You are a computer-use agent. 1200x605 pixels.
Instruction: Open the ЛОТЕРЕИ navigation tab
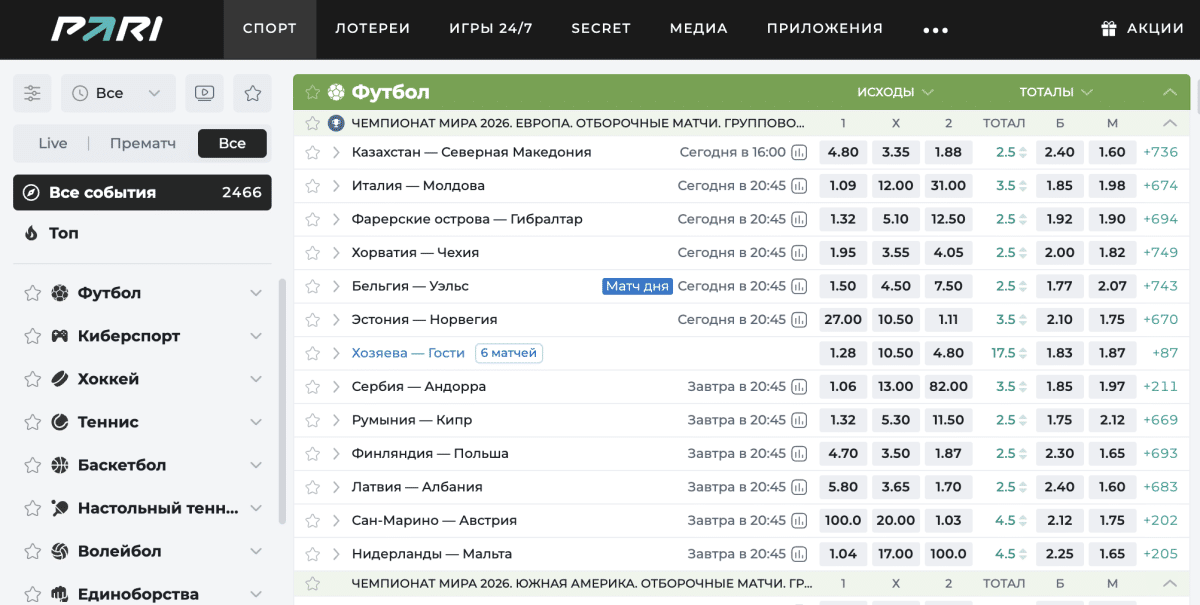click(373, 29)
